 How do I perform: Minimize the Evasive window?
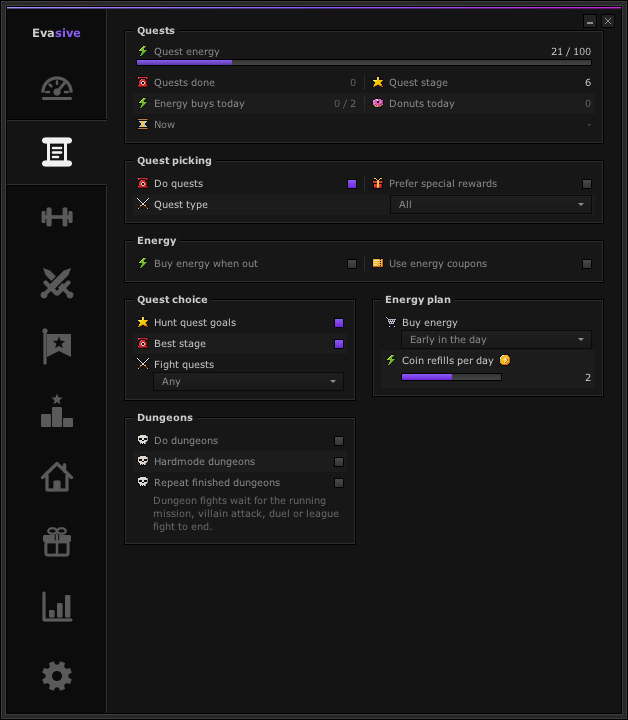[x=590, y=21]
